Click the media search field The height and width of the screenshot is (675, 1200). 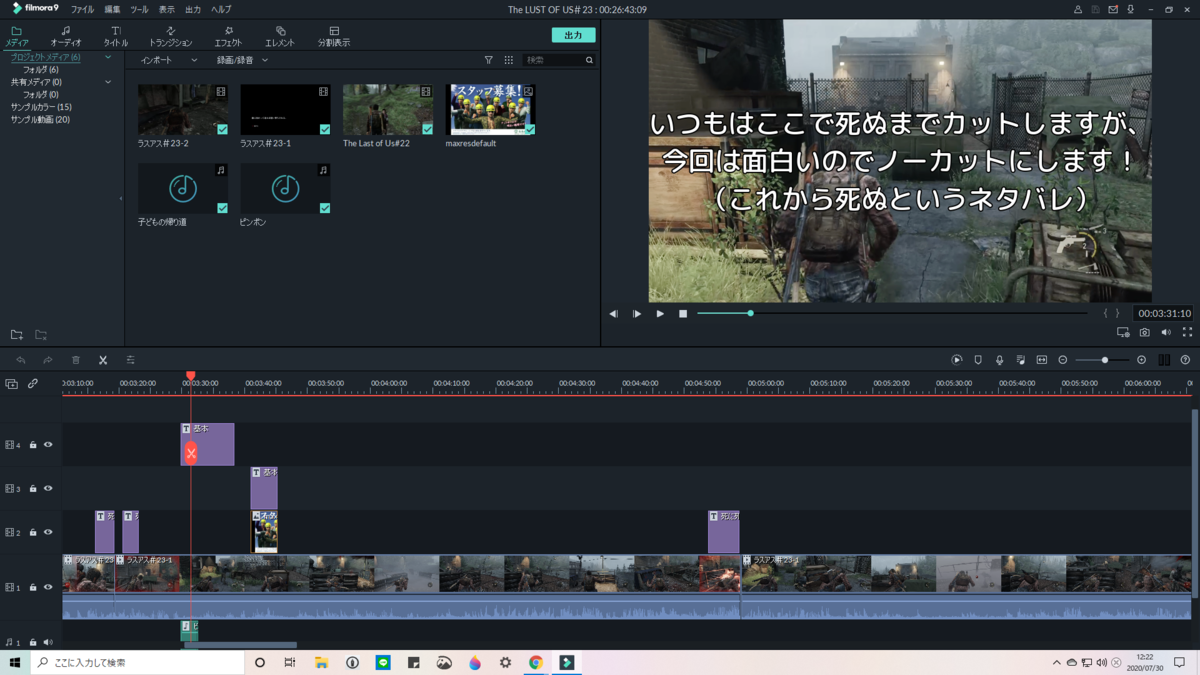[558, 60]
